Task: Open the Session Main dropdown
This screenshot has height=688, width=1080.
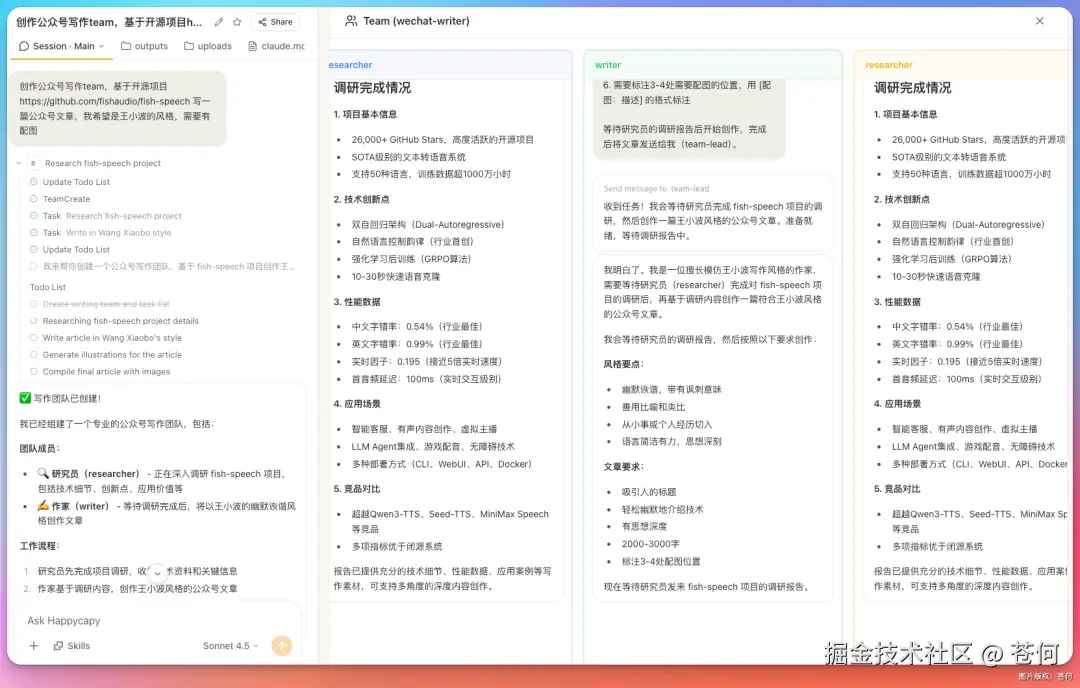Action: coord(60,45)
